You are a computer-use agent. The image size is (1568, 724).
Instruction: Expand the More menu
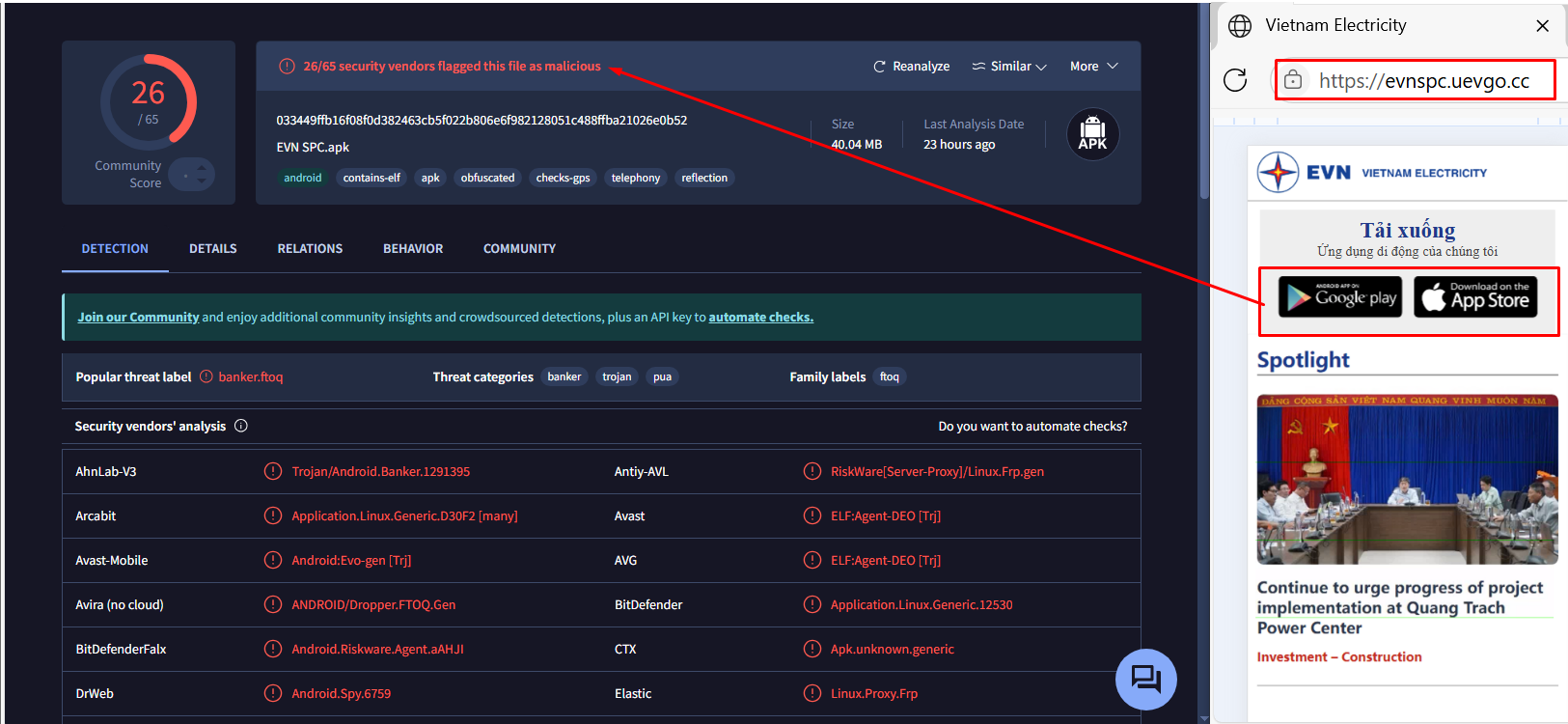click(x=1093, y=67)
